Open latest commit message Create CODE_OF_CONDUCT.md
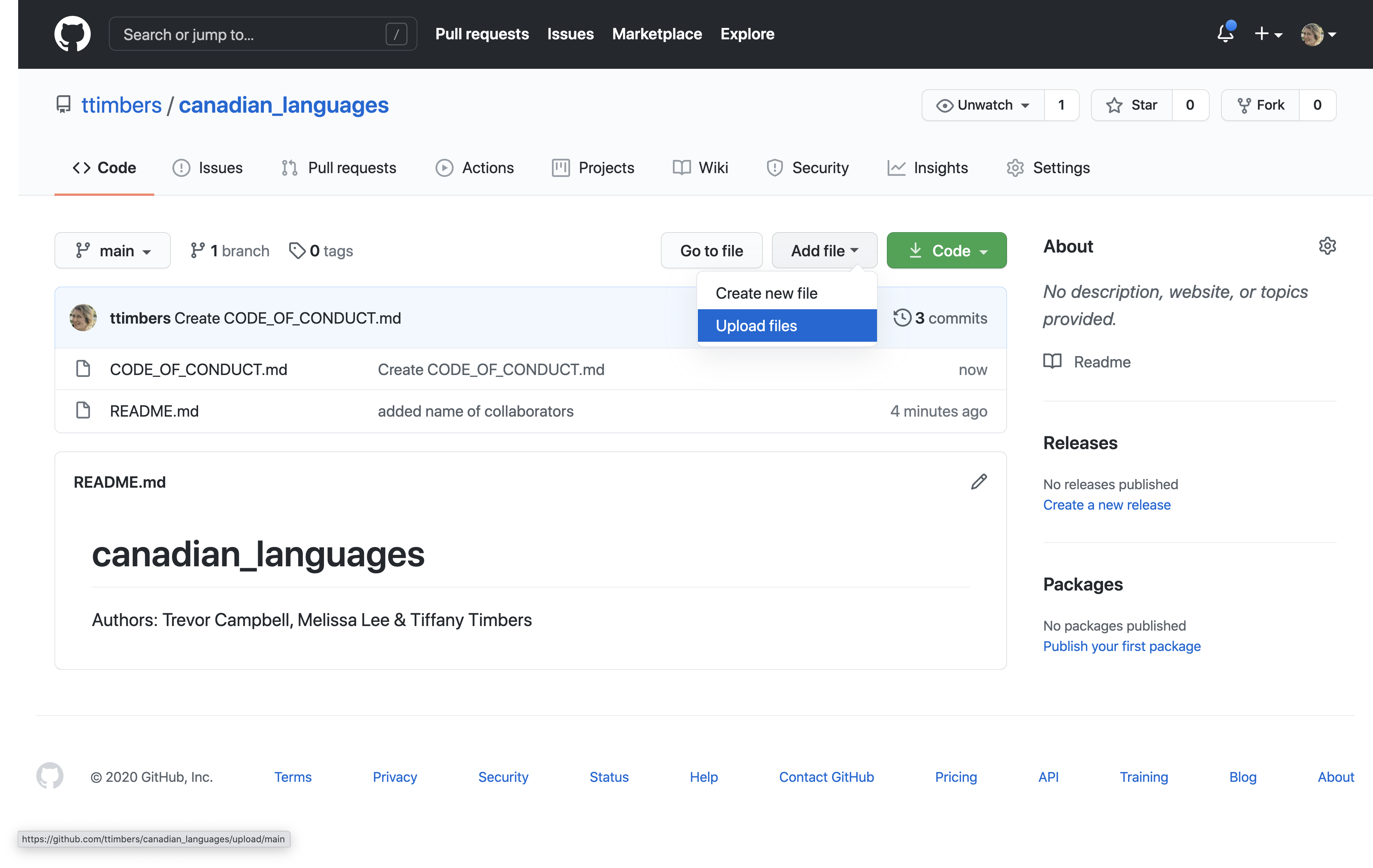 click(x=288, y=318)
